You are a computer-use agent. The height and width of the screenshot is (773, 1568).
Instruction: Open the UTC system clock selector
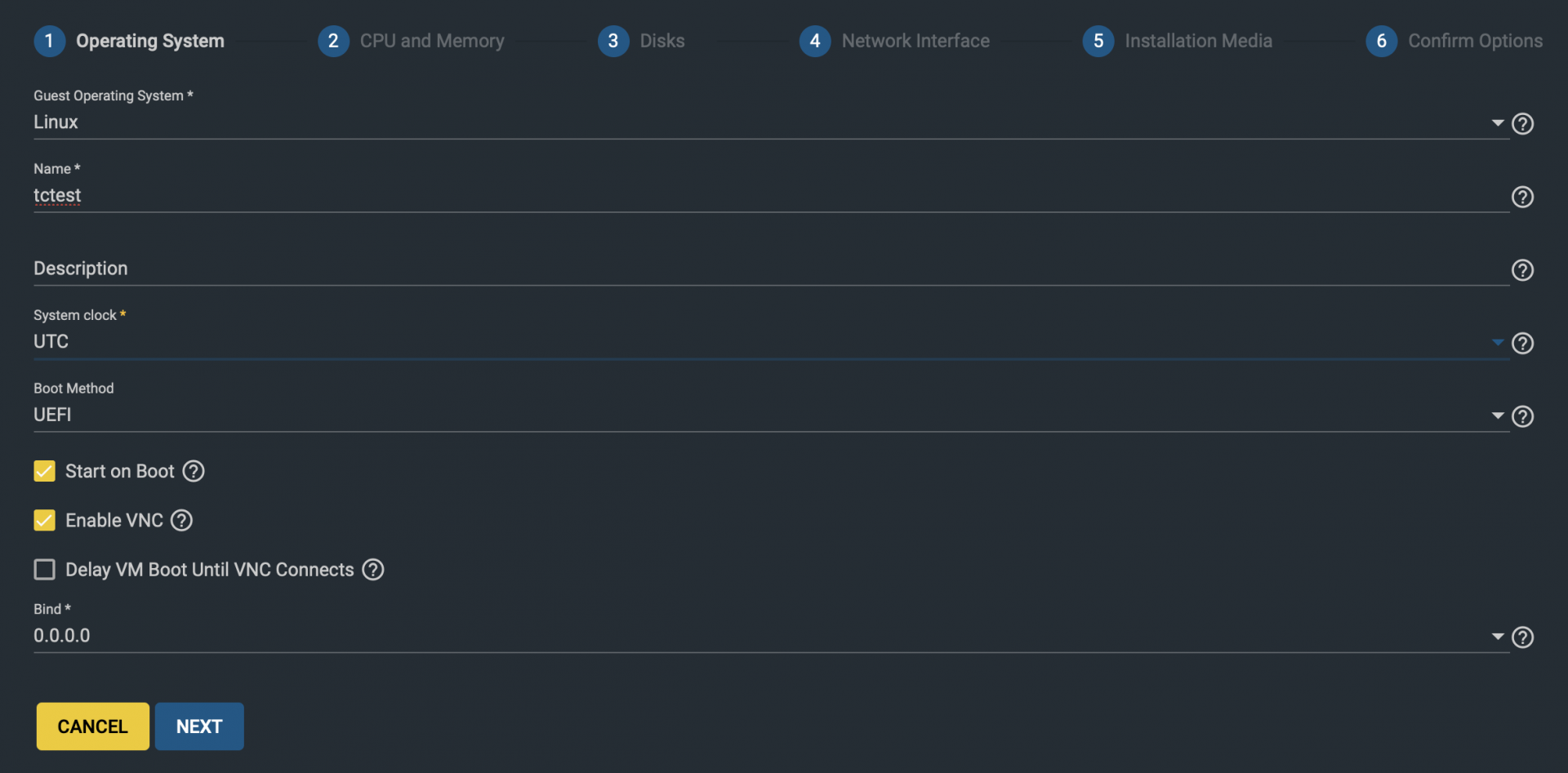tap(771, 342)
